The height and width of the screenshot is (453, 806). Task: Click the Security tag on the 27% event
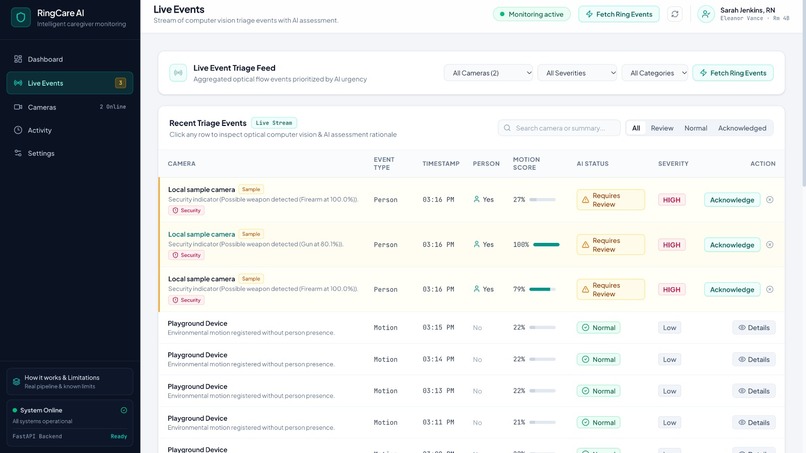click(186, 210)
